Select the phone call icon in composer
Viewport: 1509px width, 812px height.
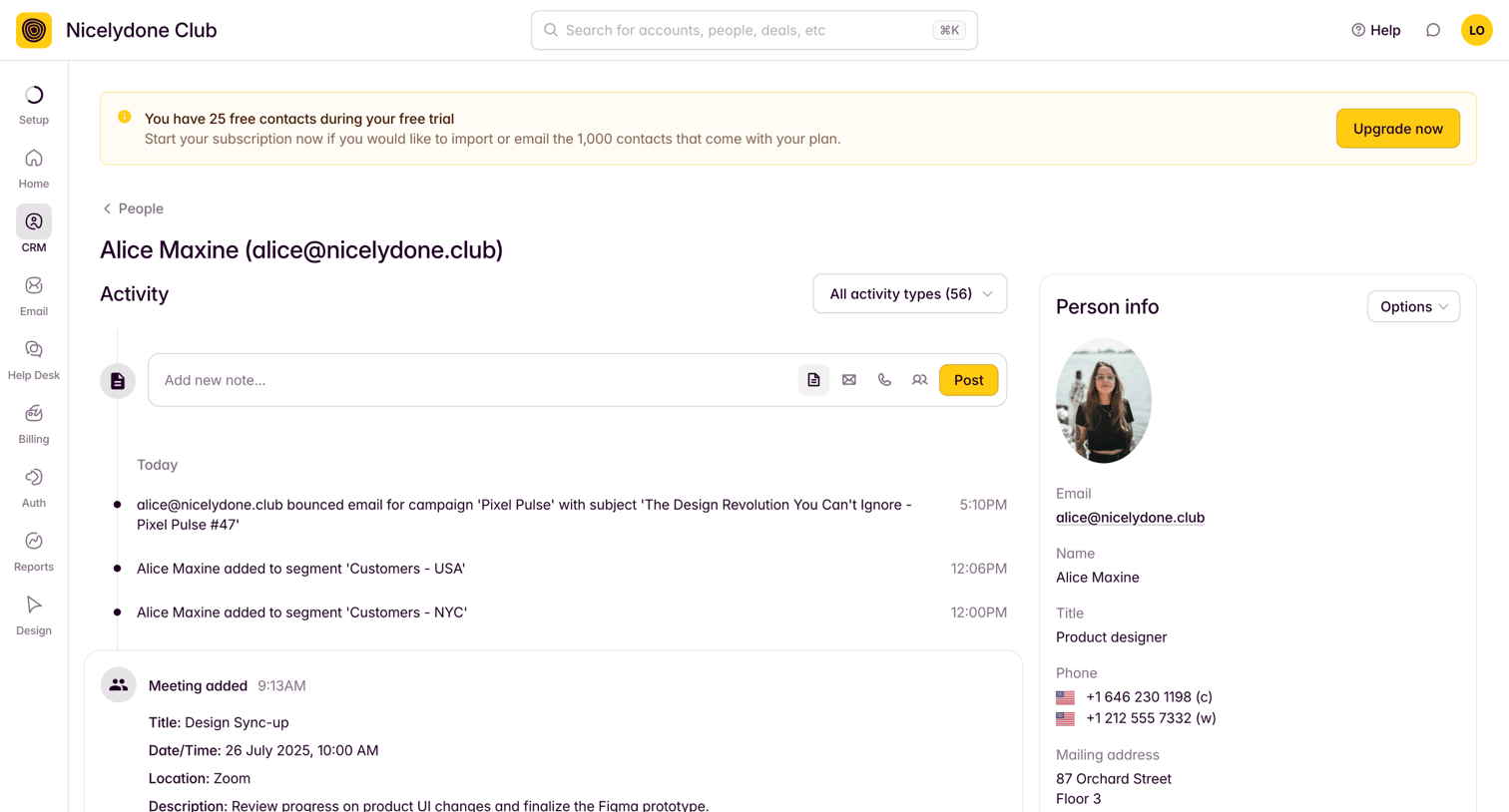coord(884,380)
